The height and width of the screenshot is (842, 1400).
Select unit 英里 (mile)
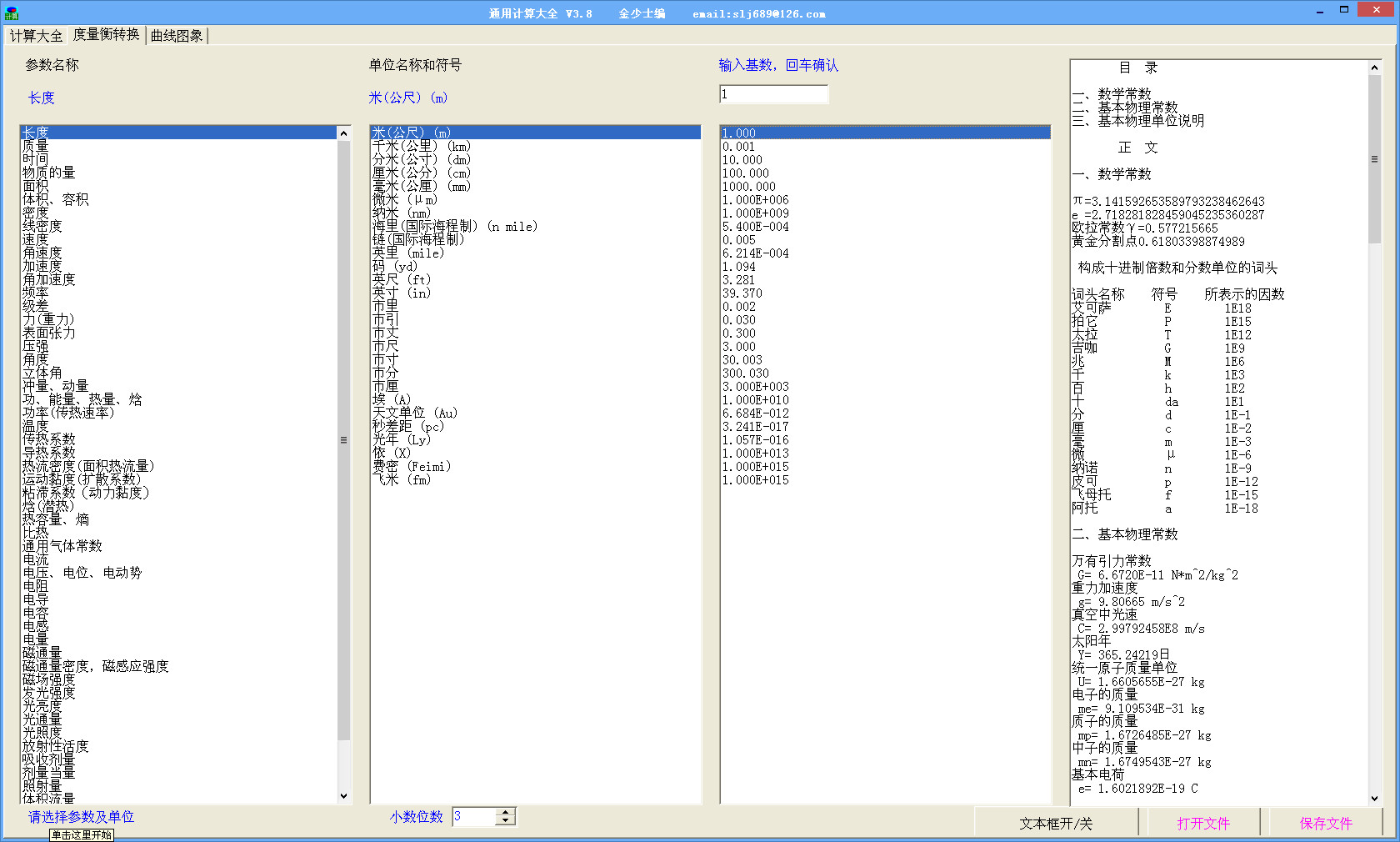click(536, 253)
